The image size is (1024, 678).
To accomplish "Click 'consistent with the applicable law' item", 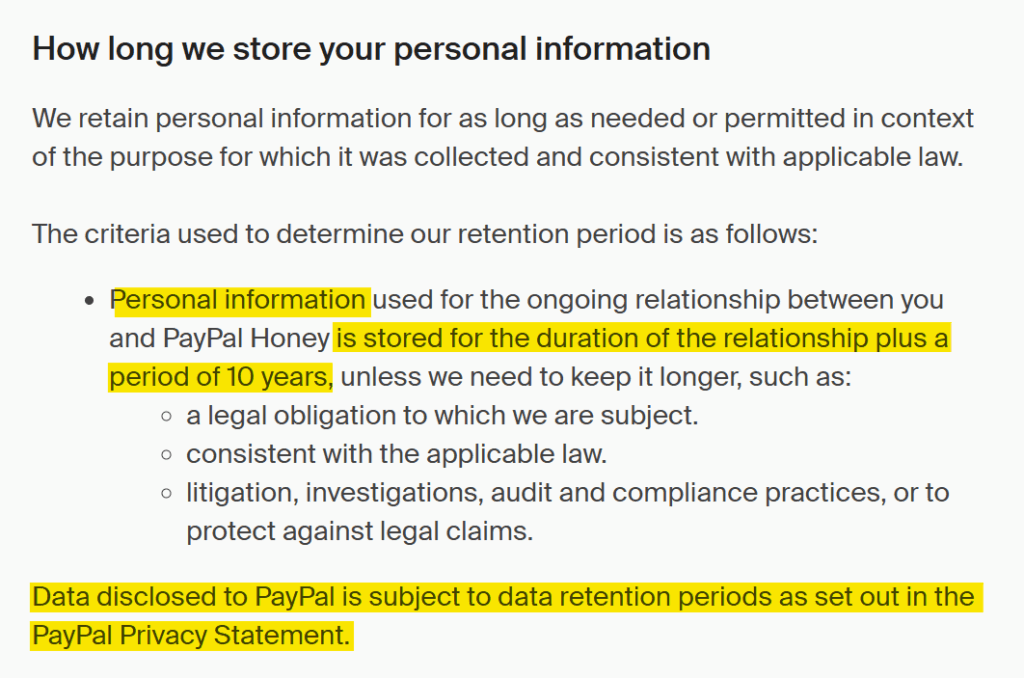I will [x=396, y=454].
